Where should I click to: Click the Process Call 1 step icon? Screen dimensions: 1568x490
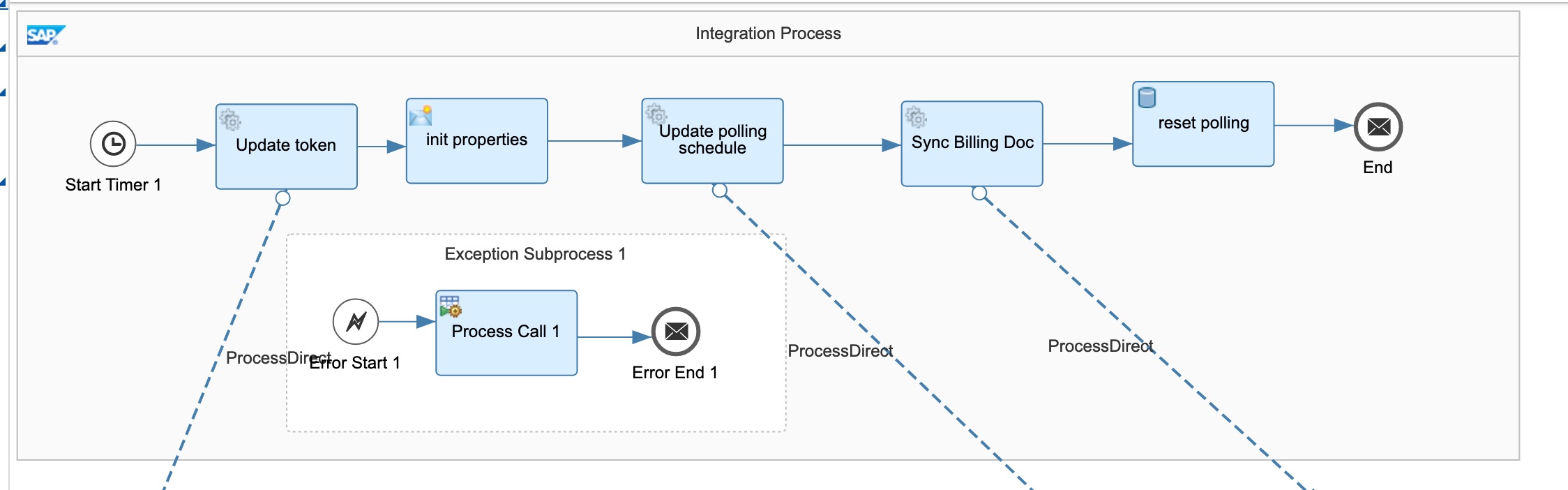coord(451,306)
